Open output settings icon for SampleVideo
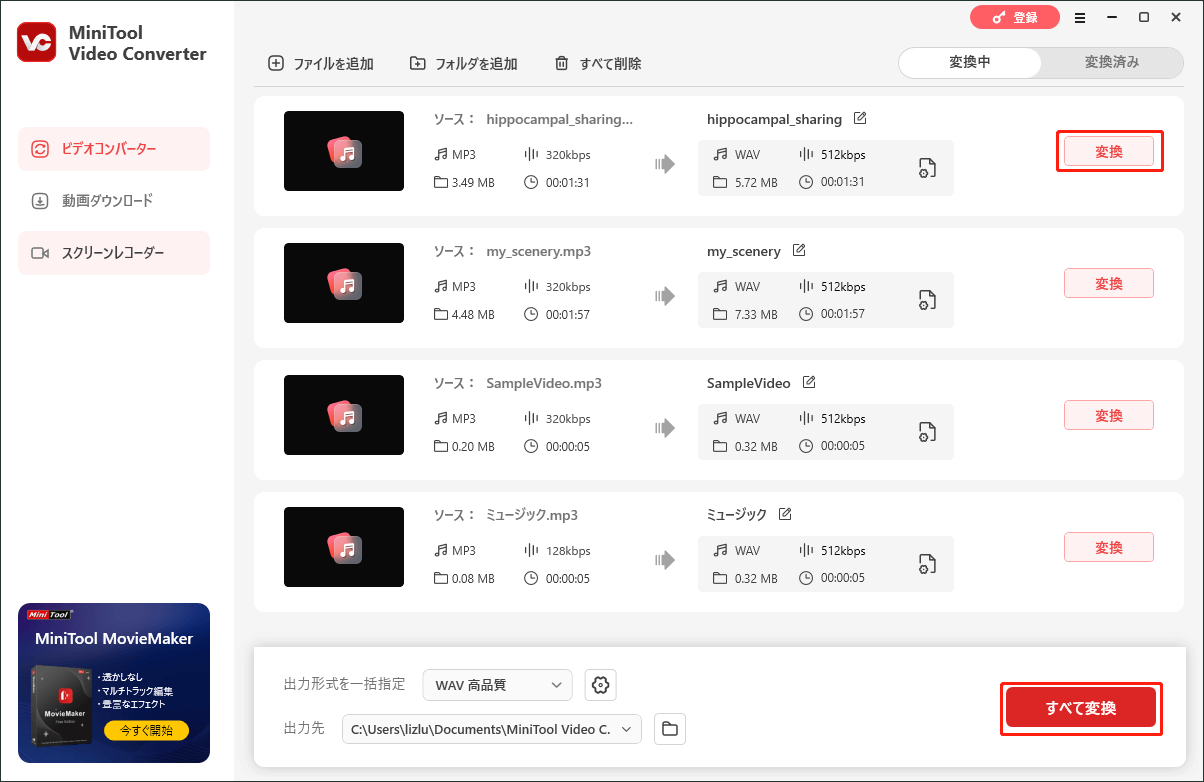The width and height of the screenshot is (1204, 782). 927,432
